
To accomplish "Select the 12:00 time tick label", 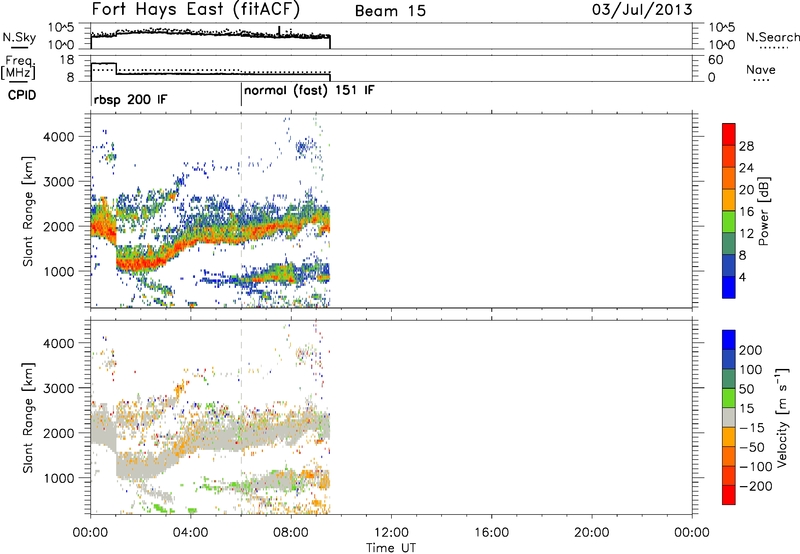I will click(x=391, y=533).
